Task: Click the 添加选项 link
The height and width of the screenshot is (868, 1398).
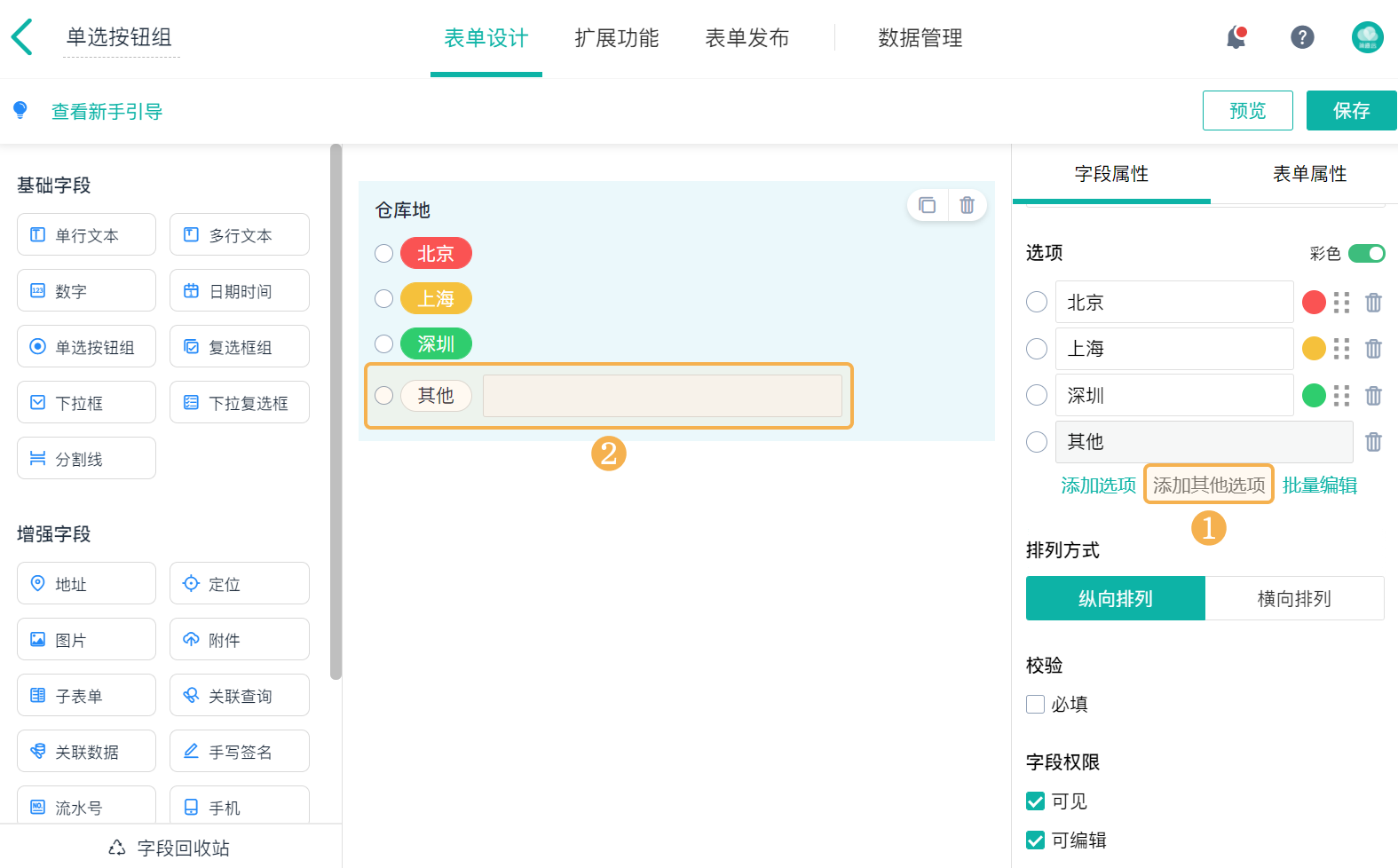Action: (x=1098, y=485)
